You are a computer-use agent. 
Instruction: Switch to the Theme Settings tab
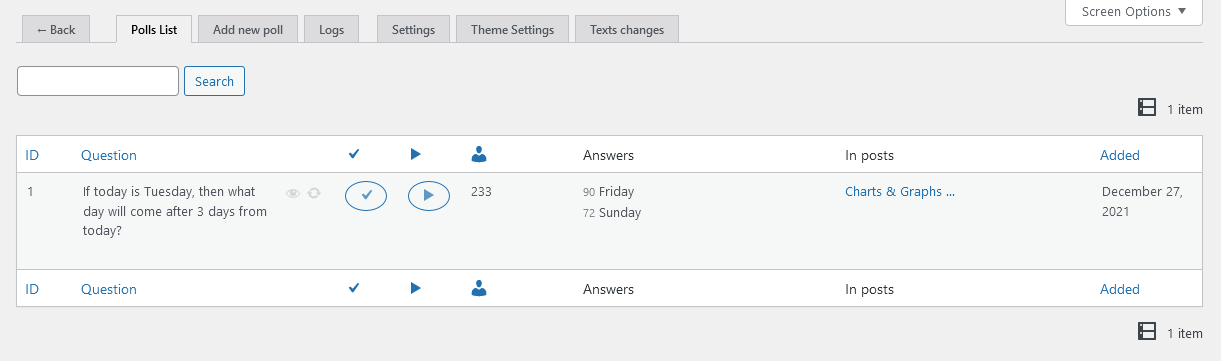pos(512,30)
